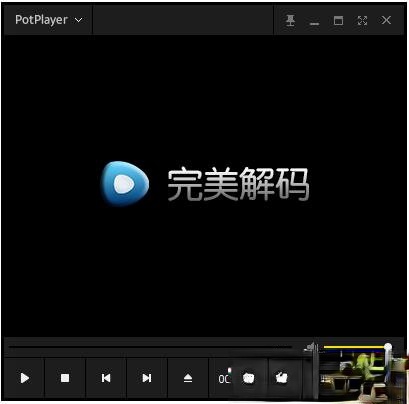Switch to fullscreen mode
This screenshot has width=409, height=404.
tap(362, 20)
